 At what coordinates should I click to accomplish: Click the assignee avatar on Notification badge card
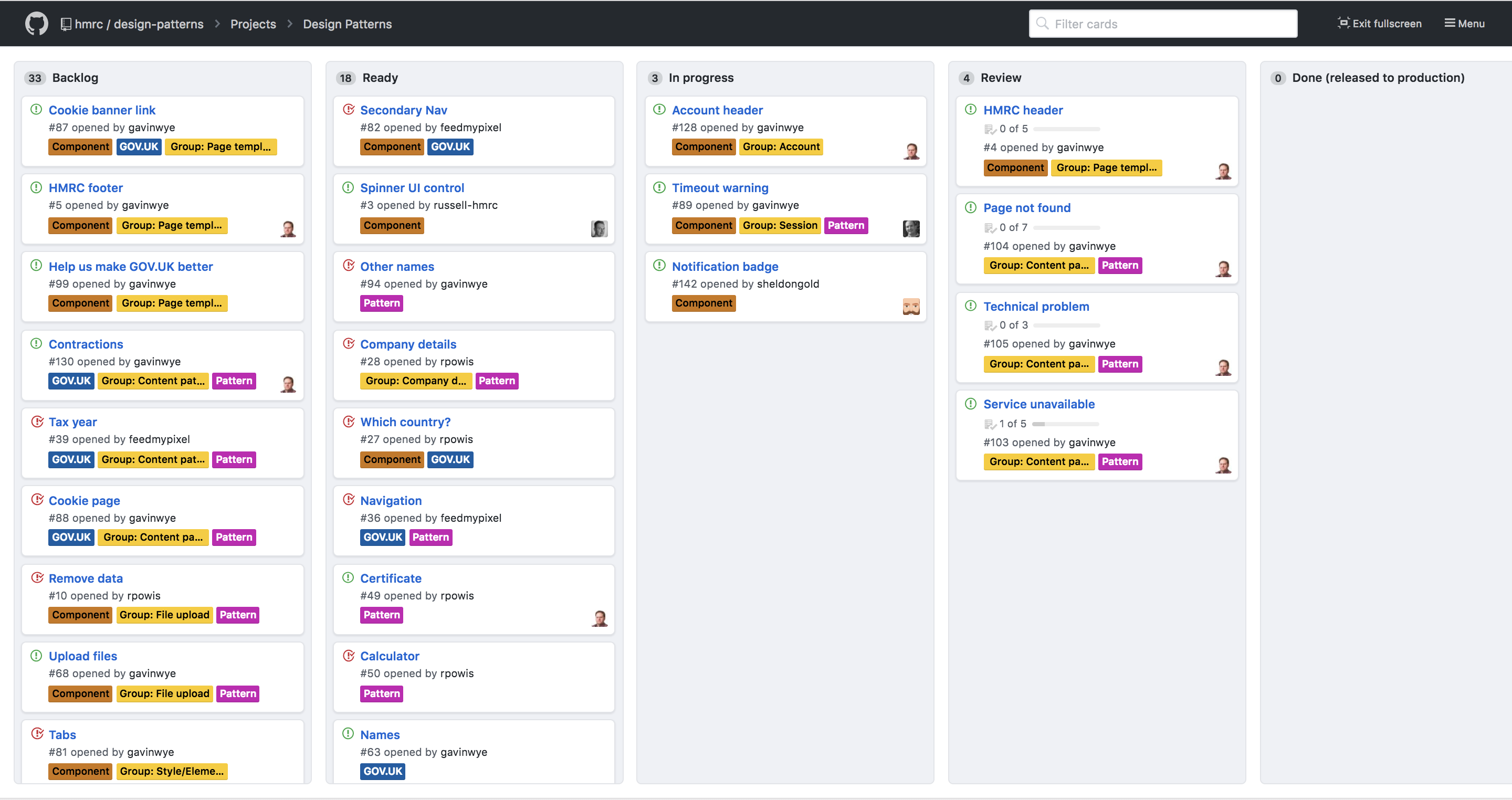coord(910,307)
